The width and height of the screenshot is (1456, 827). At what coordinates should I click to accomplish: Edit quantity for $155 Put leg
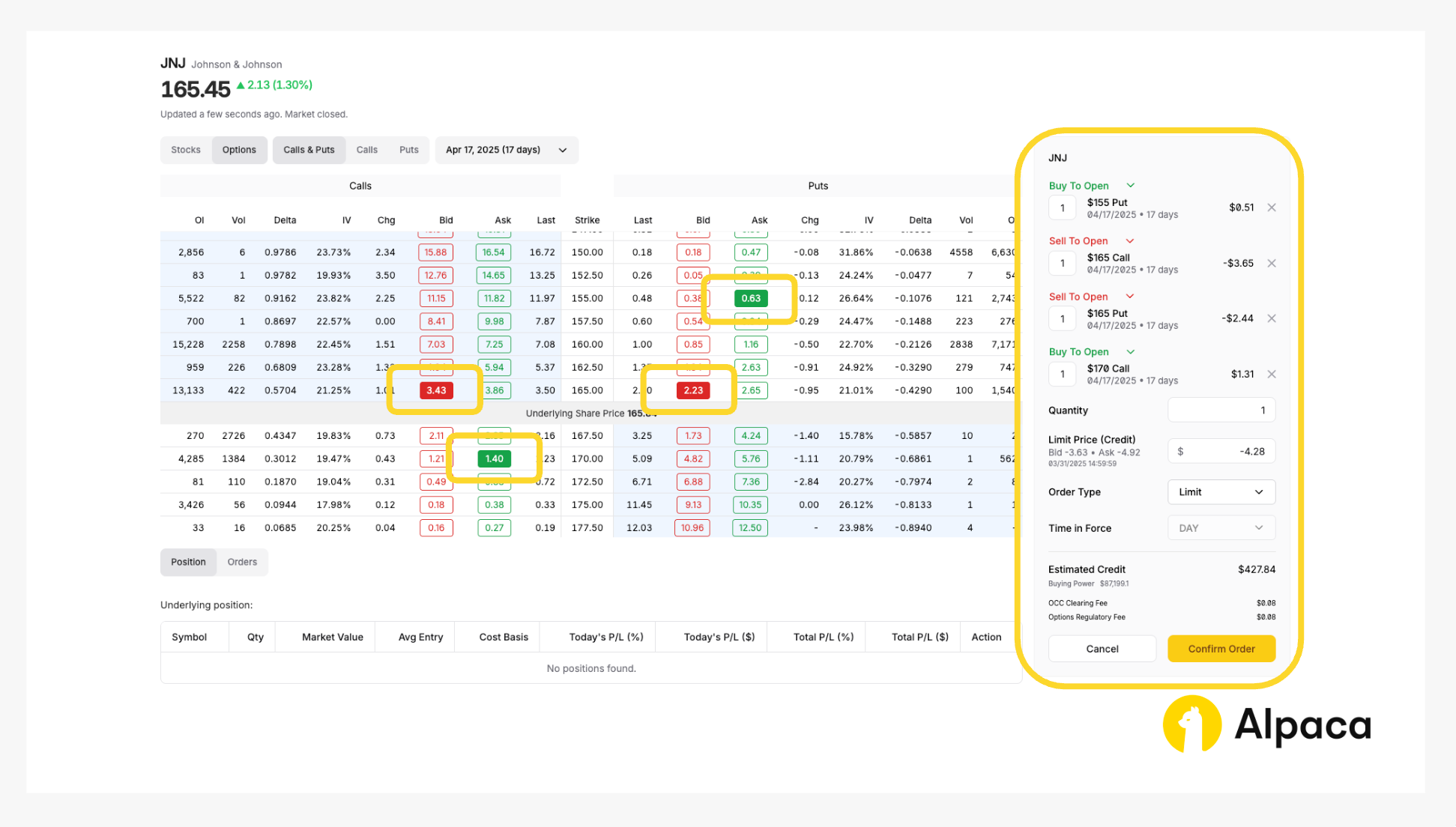point(1063,208)
